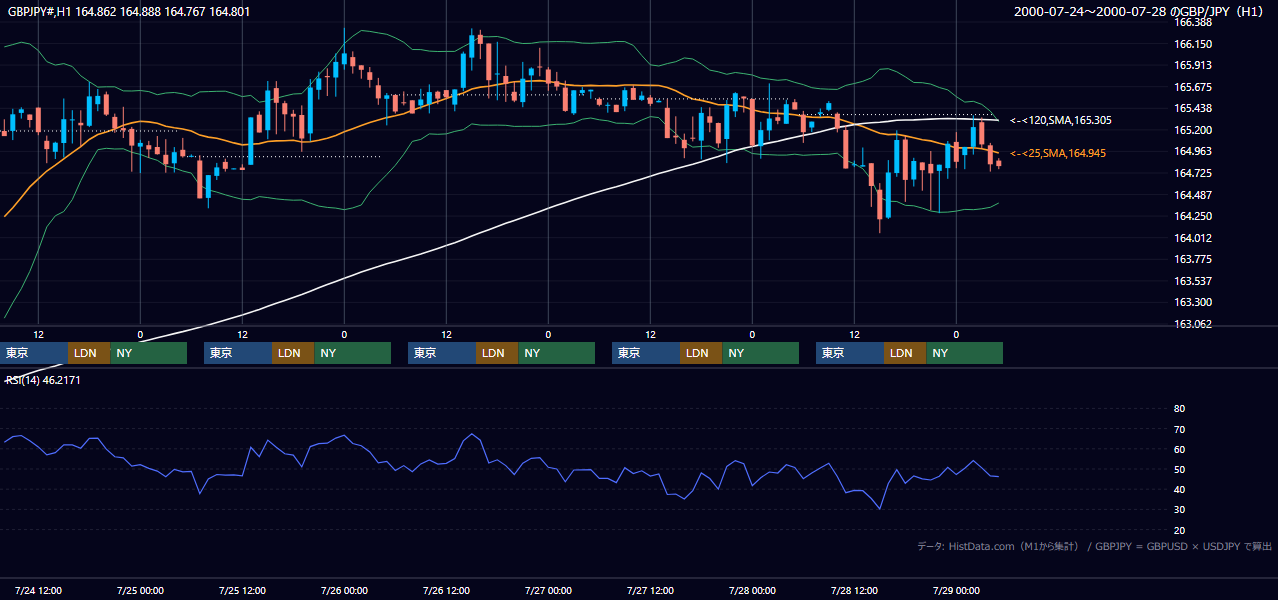Click the 7/25 00:00 time label

tap(140, 590)
